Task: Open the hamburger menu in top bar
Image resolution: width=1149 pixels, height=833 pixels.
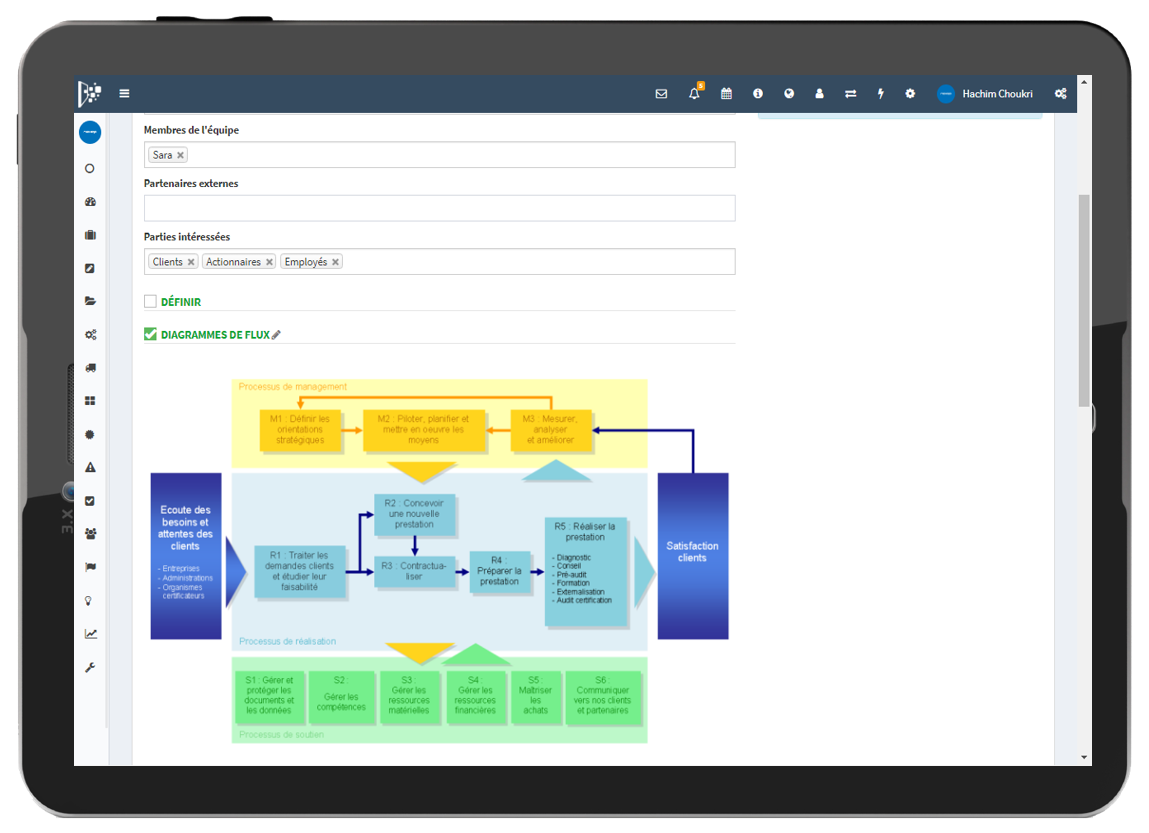Action: 125,94
